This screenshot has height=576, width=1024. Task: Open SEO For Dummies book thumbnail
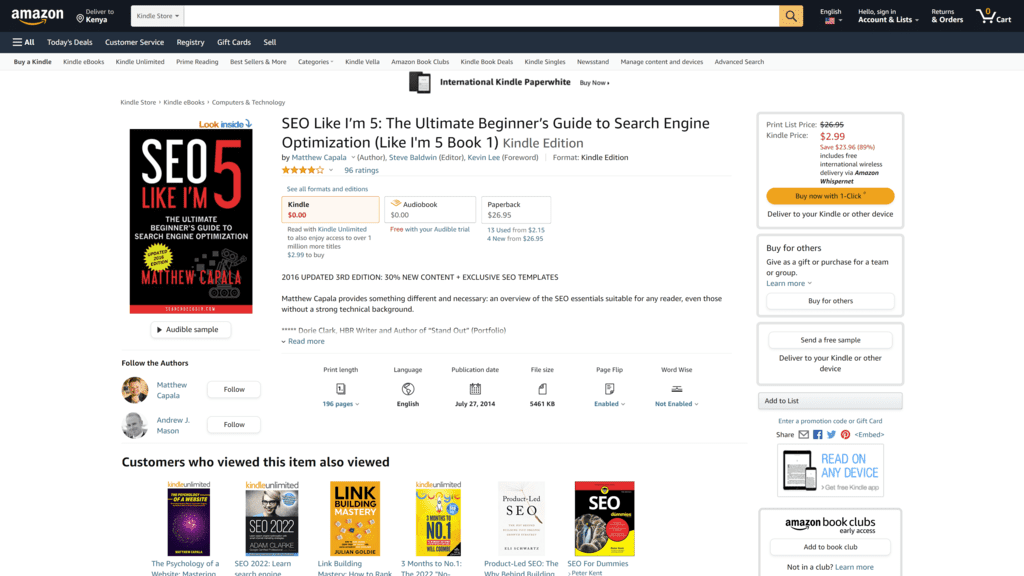(604, 519)
